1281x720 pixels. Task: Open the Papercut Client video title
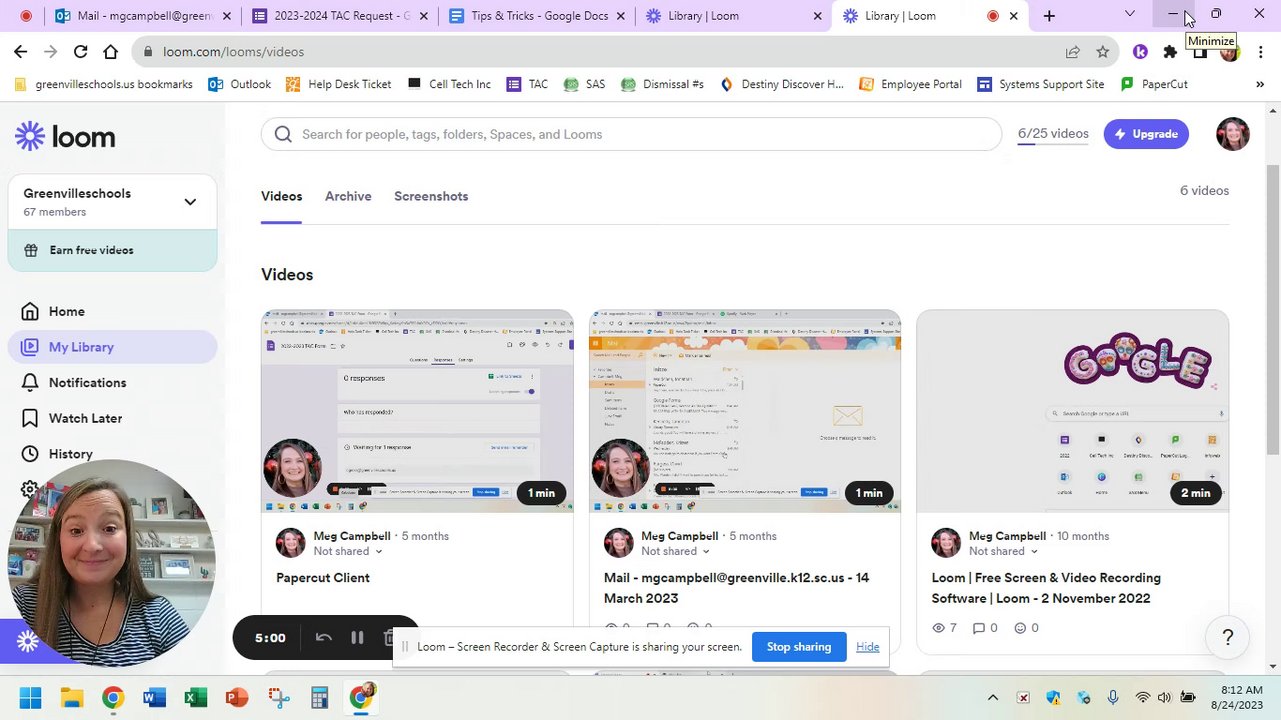[x=323, y=578]
